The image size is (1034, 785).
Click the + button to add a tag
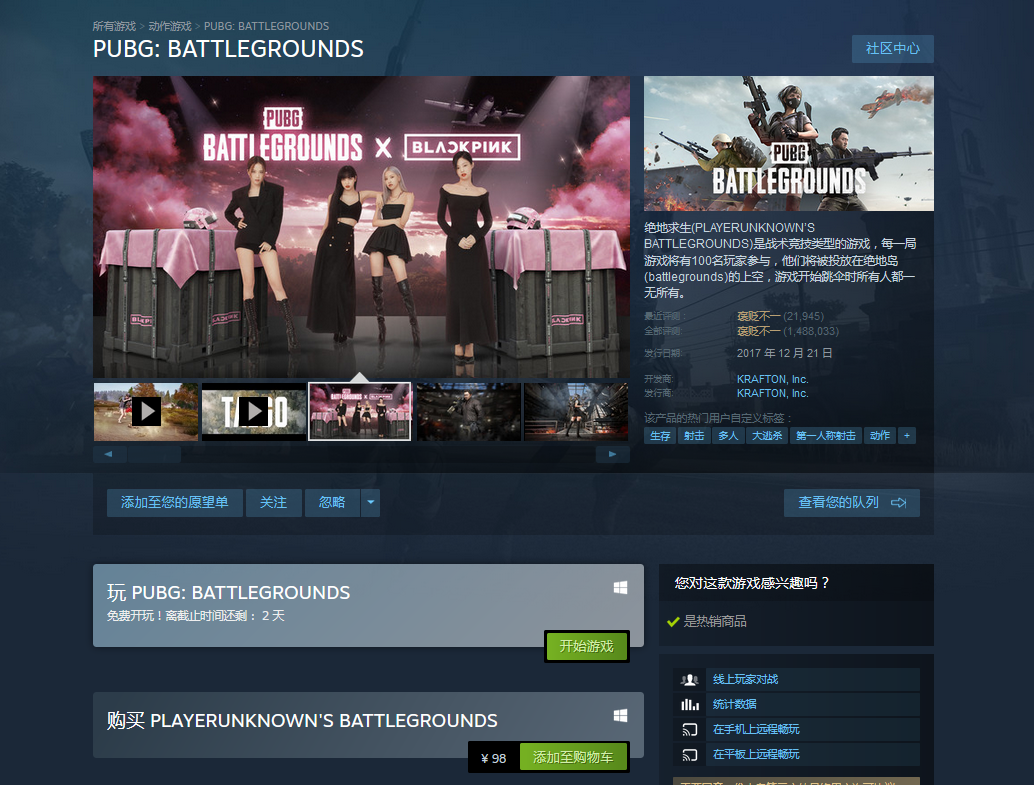tap(906, 435)
